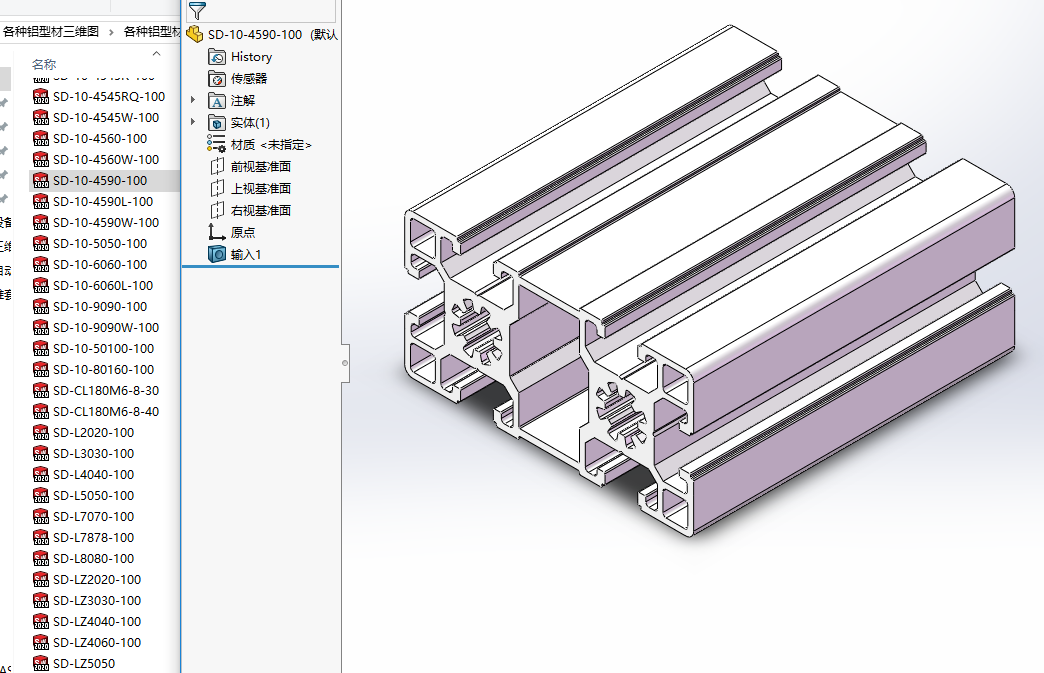The height and width of the screenshot is (673, 1044).
Task: Select file SD-LZ4040-100
Action: [97, 622]
